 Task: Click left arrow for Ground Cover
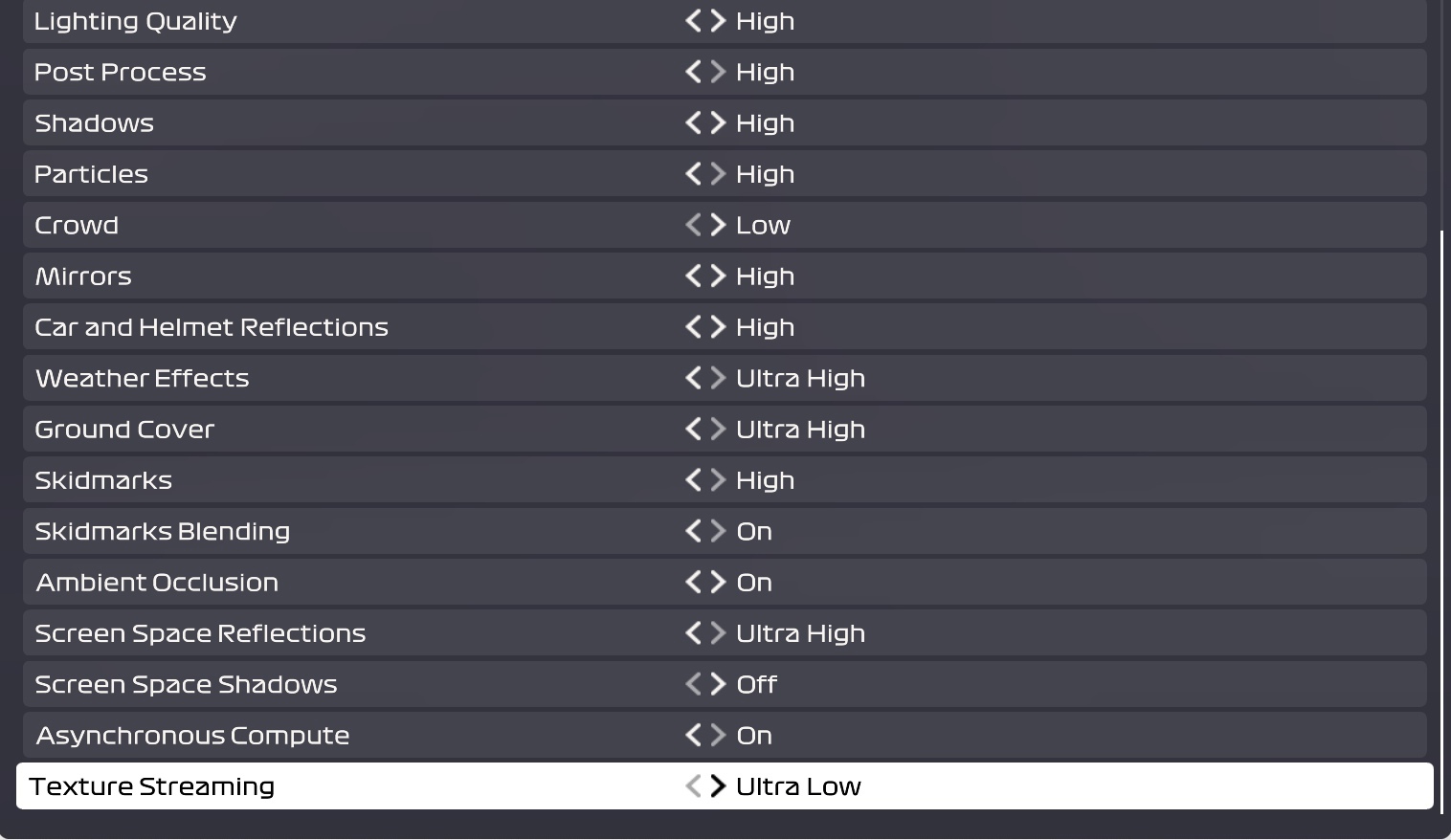694,430
